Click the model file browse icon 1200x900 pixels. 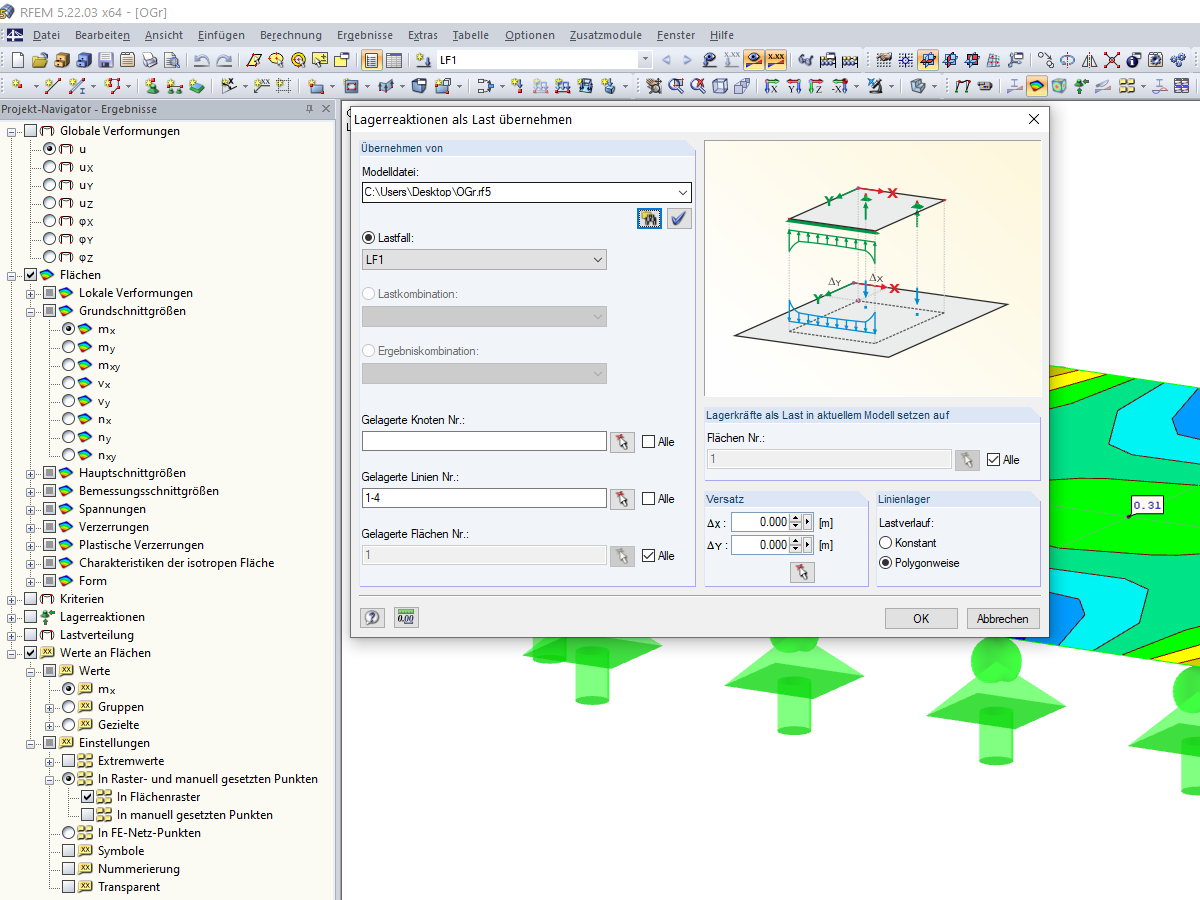tap(649, 218)
